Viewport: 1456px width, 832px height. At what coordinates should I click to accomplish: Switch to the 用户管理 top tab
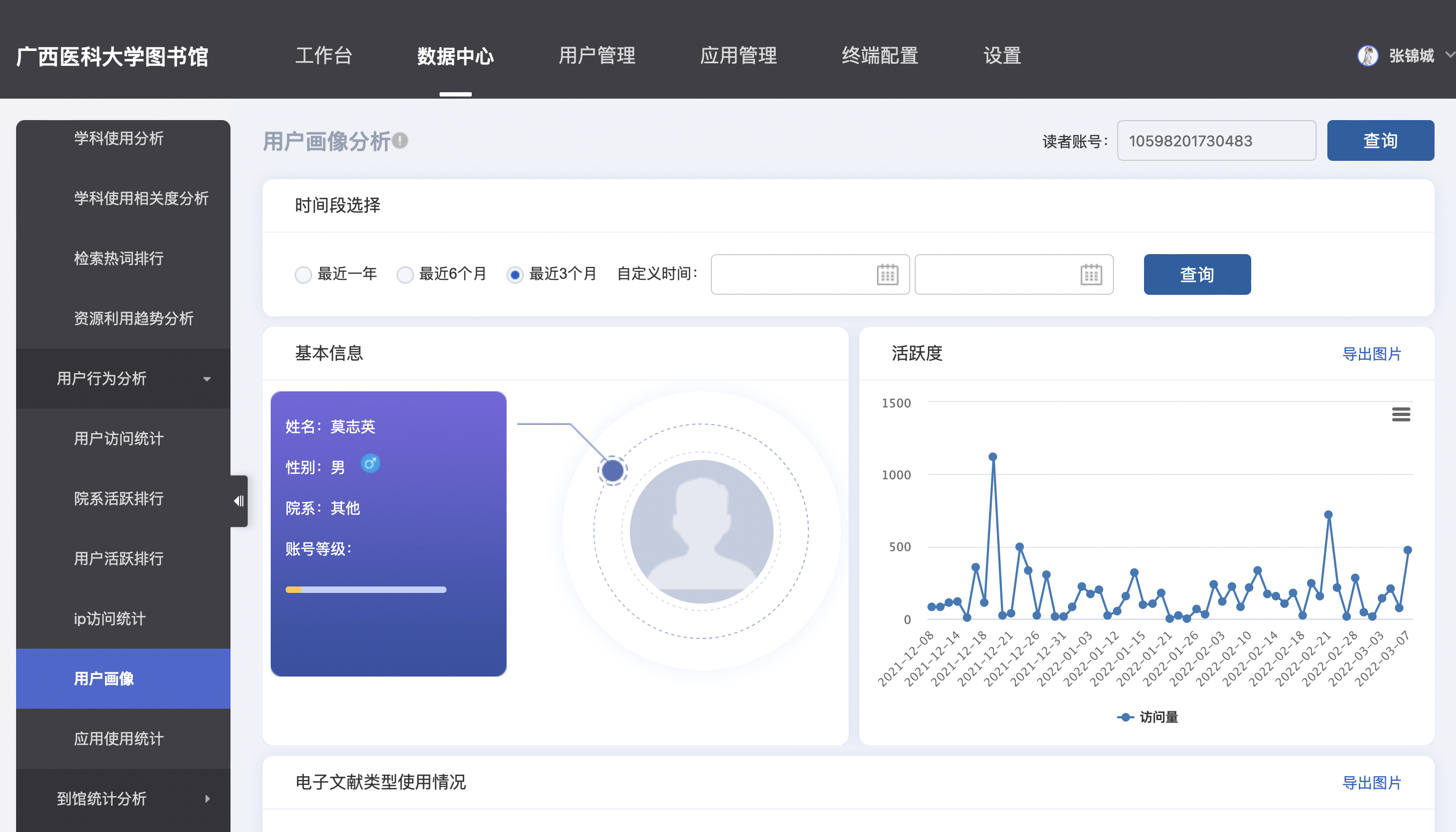tap(597, 55)
